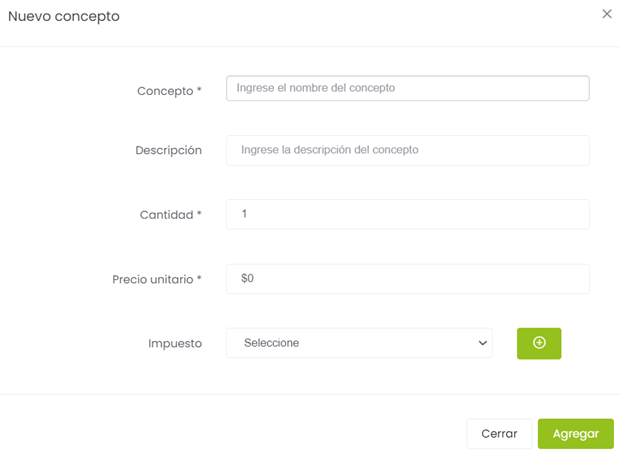The height and width of the screenshot is (455, 620).
Task: Click the Cerrar button
Action: point(499,434)
